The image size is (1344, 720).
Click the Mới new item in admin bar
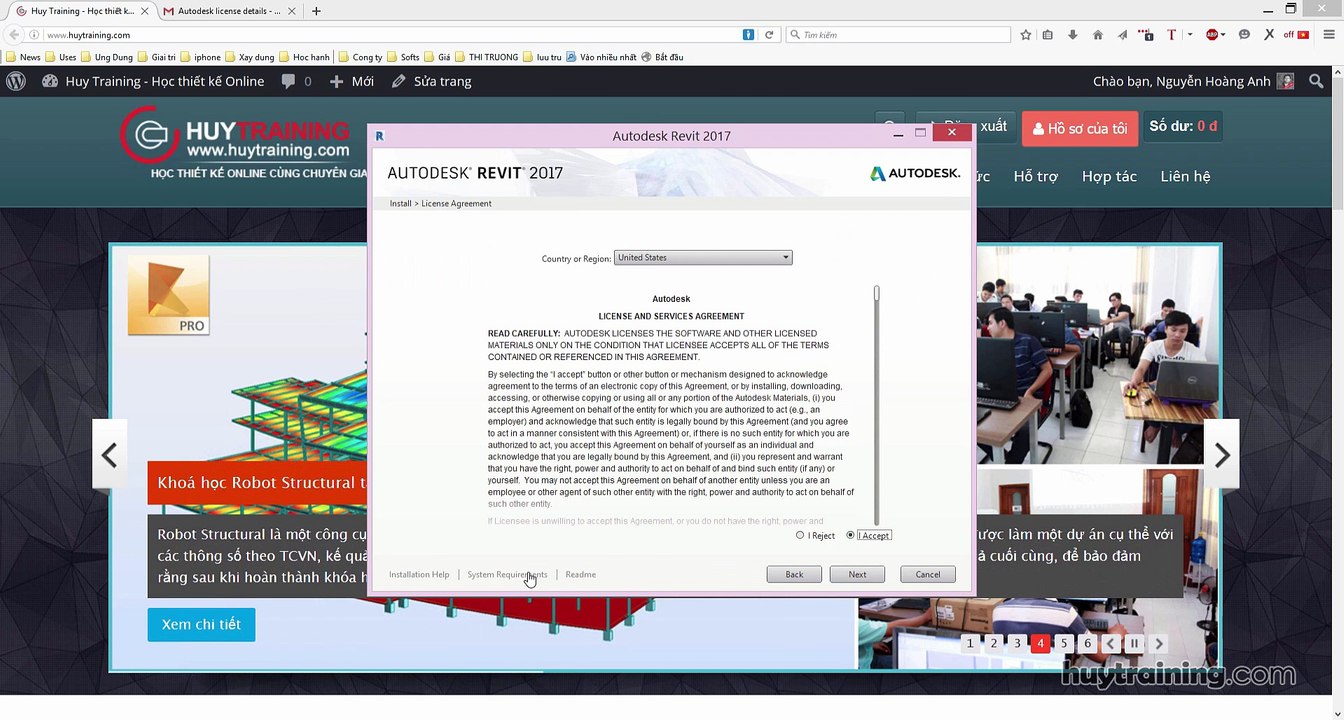coord(352,81)
